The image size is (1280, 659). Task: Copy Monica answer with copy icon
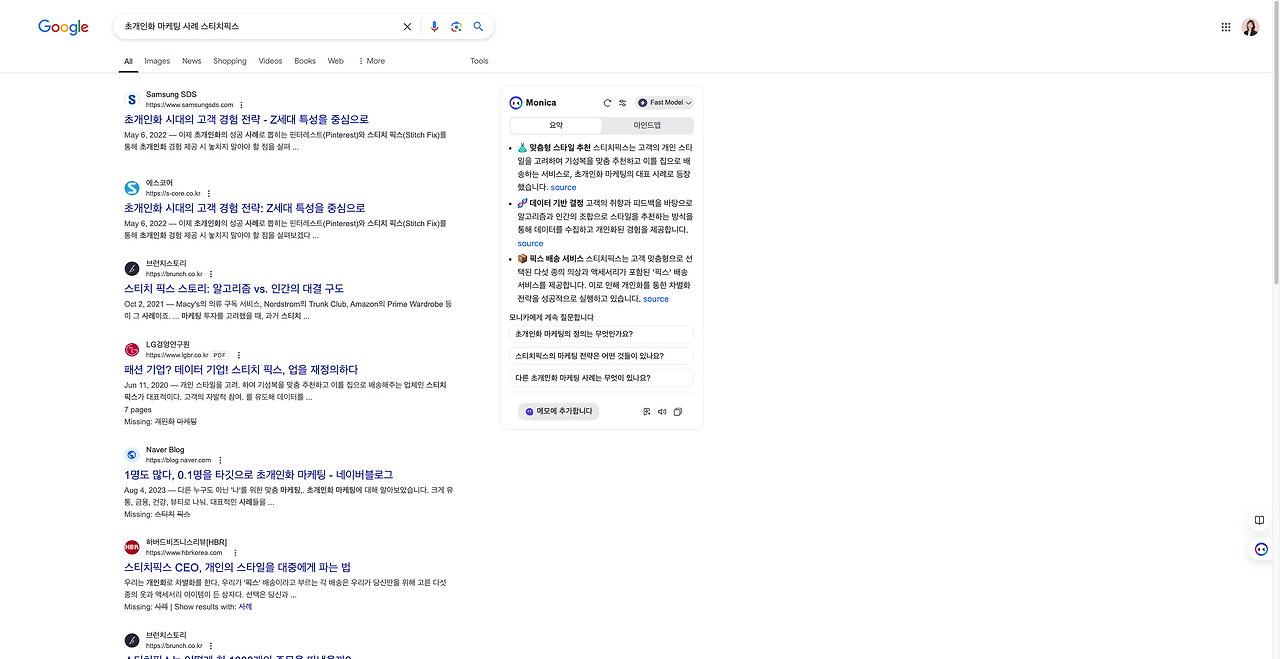point(678,411)
